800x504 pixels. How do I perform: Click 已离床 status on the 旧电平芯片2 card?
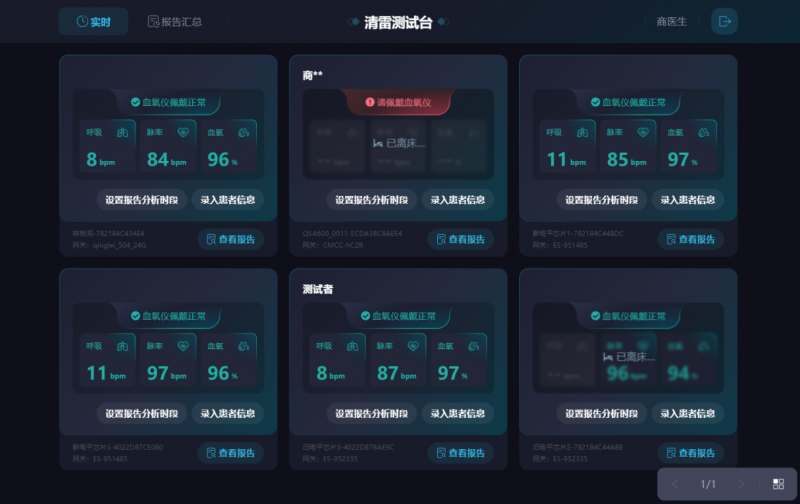pyautogui.click(x=629, y=357)
